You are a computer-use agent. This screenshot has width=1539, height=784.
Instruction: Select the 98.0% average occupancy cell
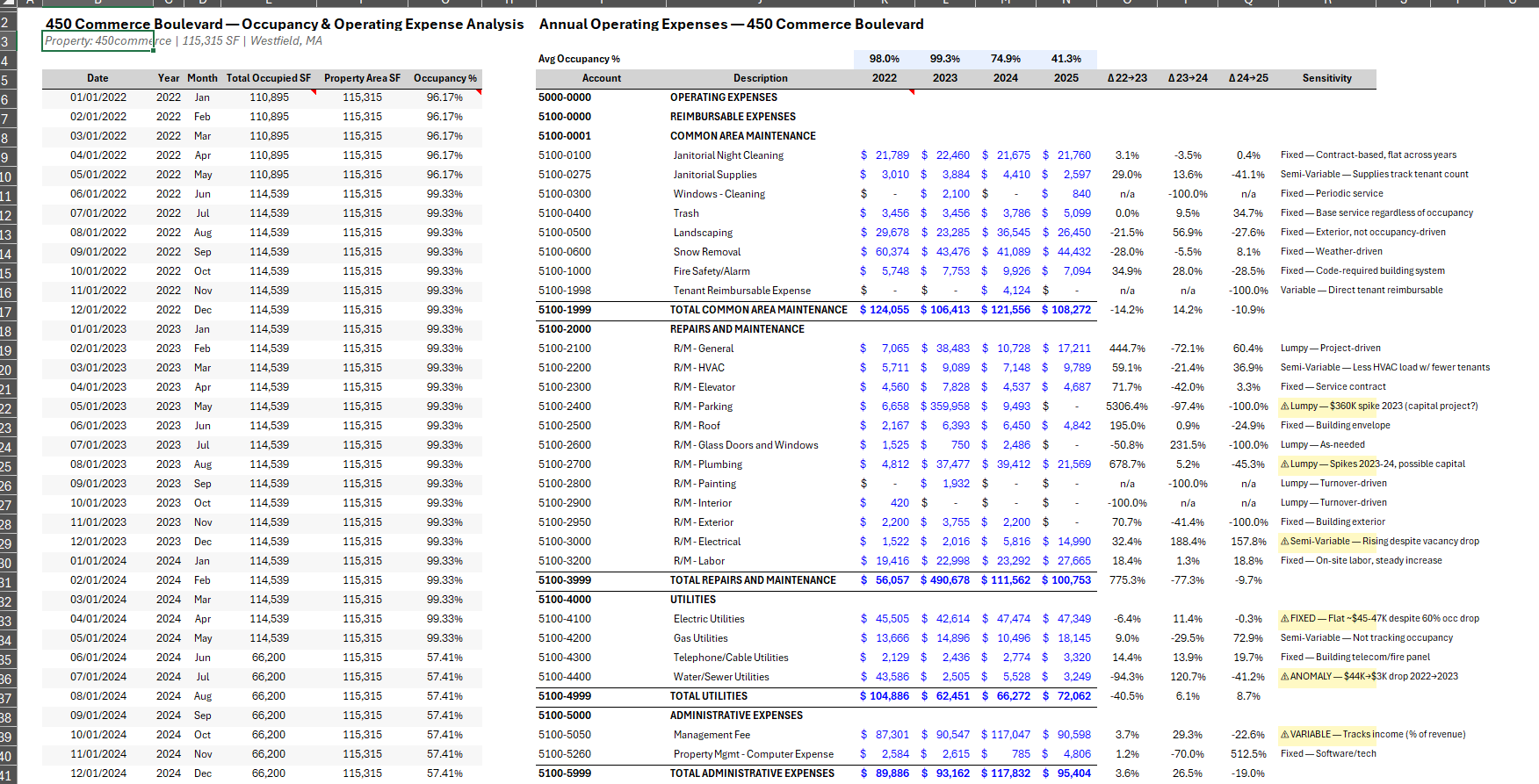pyautogui.click(x=885, y=59)
